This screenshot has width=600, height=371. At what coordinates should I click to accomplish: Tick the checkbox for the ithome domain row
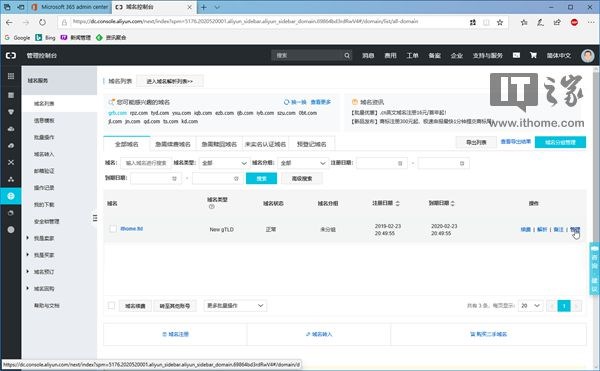[113, 229]
